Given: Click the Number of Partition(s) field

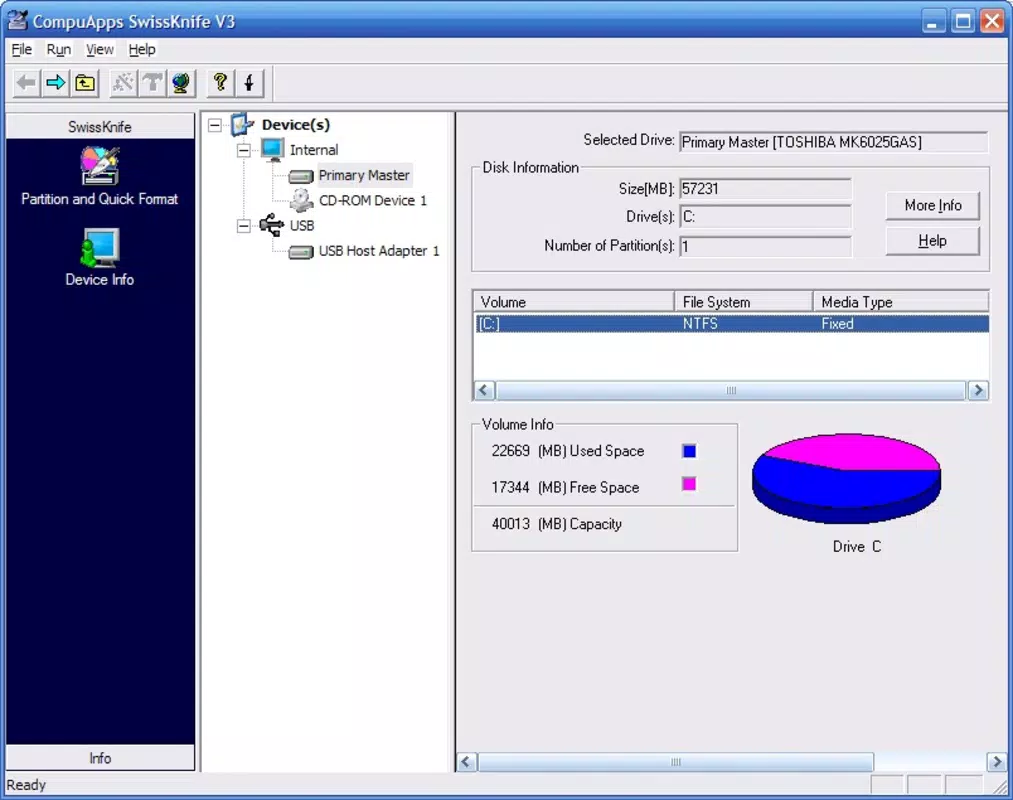Looking at the screenshot, I should [766, 246].
